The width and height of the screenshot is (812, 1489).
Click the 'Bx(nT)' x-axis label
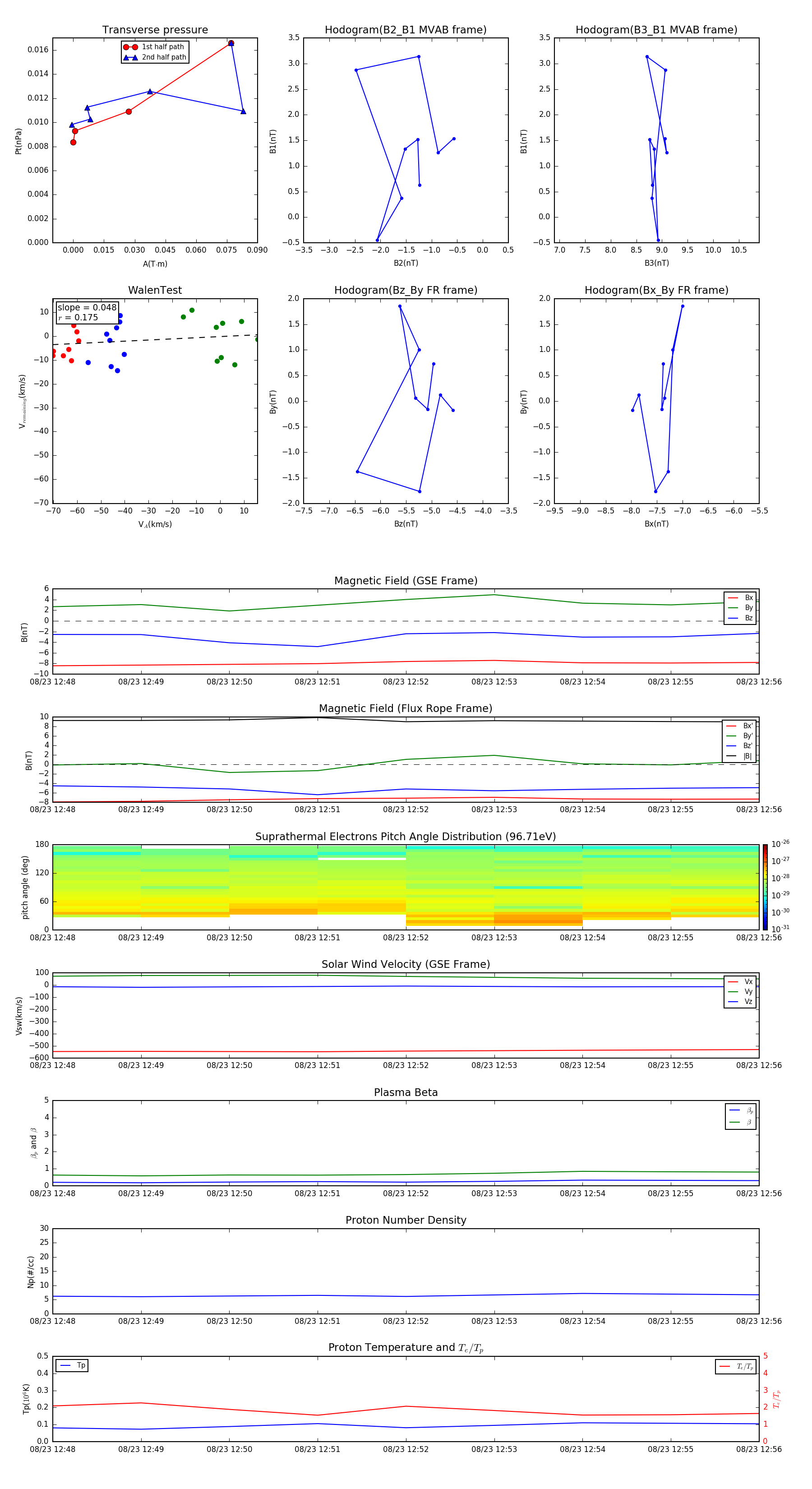point(656,524)
